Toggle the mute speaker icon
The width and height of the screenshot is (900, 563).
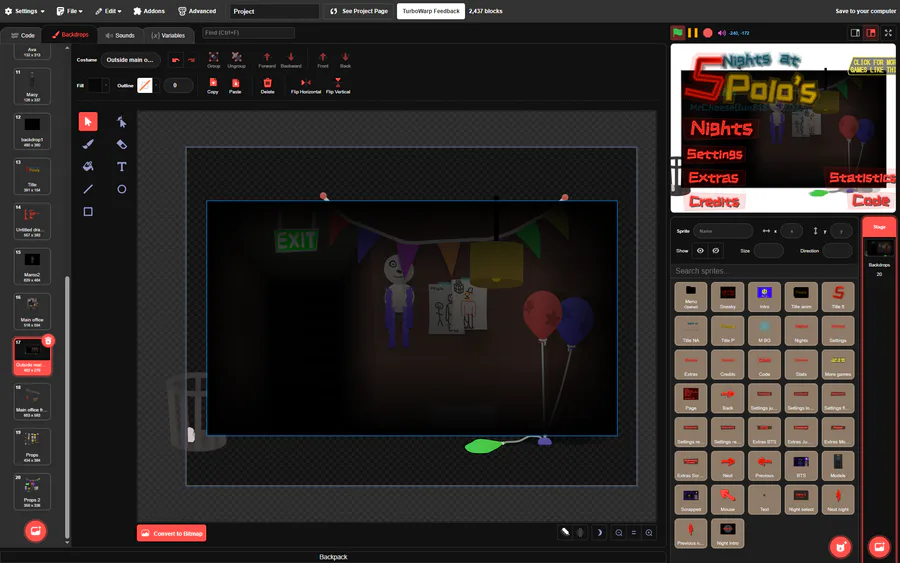coord(722,33)
